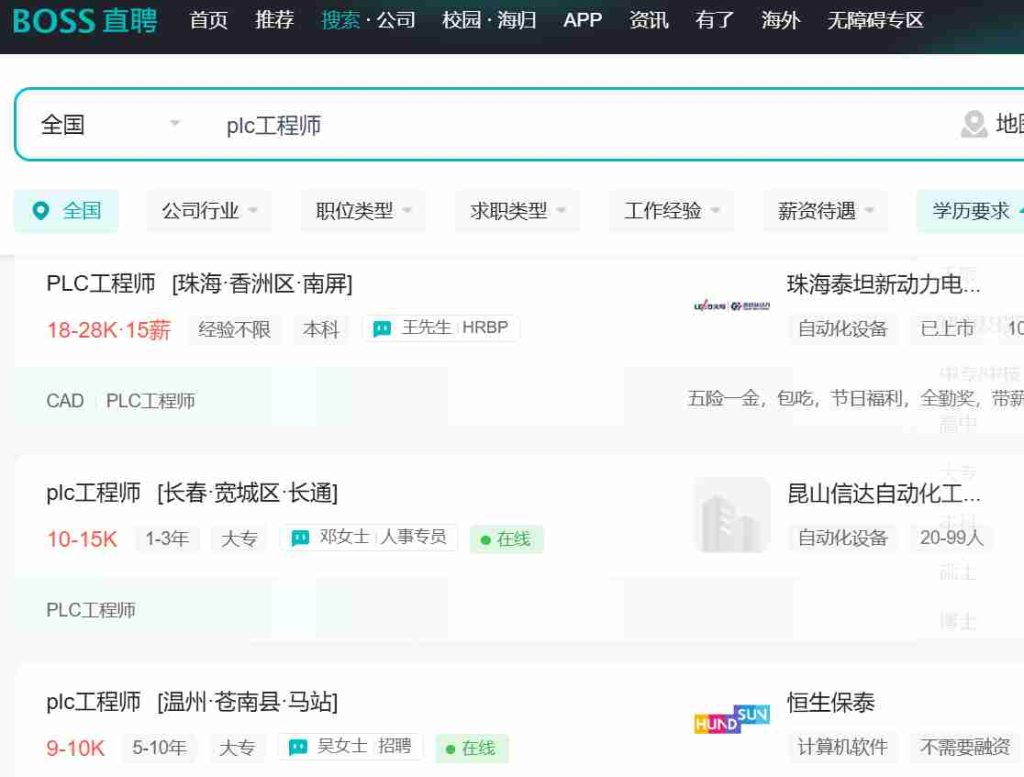
Task: Open the 珠海泰坦新动力电 company link
Action: [883, 284]
